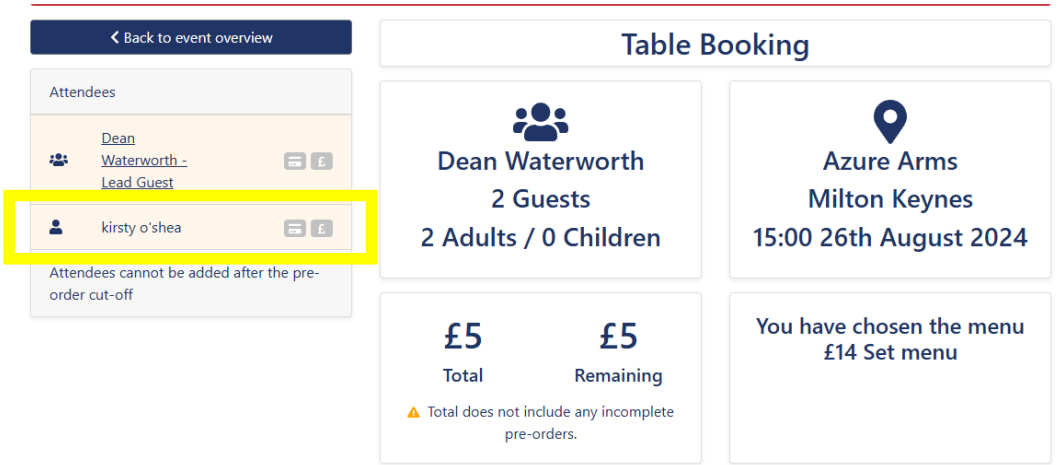Select the kirsty o'shea attendee row
Image resolution: width=1058 pixels, height=465 pixels.
point(141,228)
